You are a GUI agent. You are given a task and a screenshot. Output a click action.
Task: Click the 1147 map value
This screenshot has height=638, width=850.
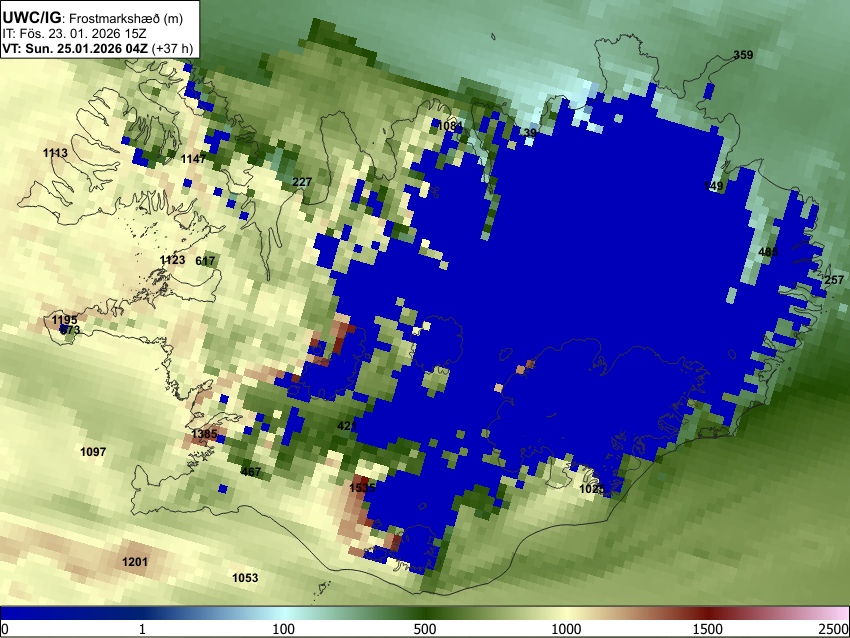tap(194, 159)
